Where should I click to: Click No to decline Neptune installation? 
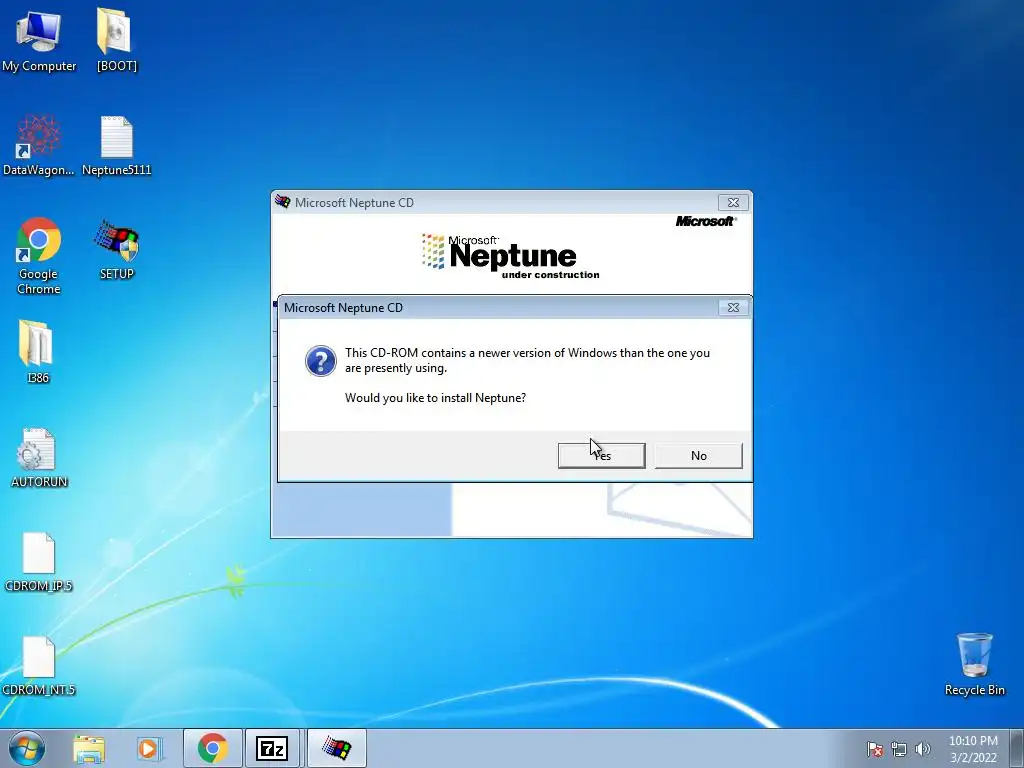point(698,455)
